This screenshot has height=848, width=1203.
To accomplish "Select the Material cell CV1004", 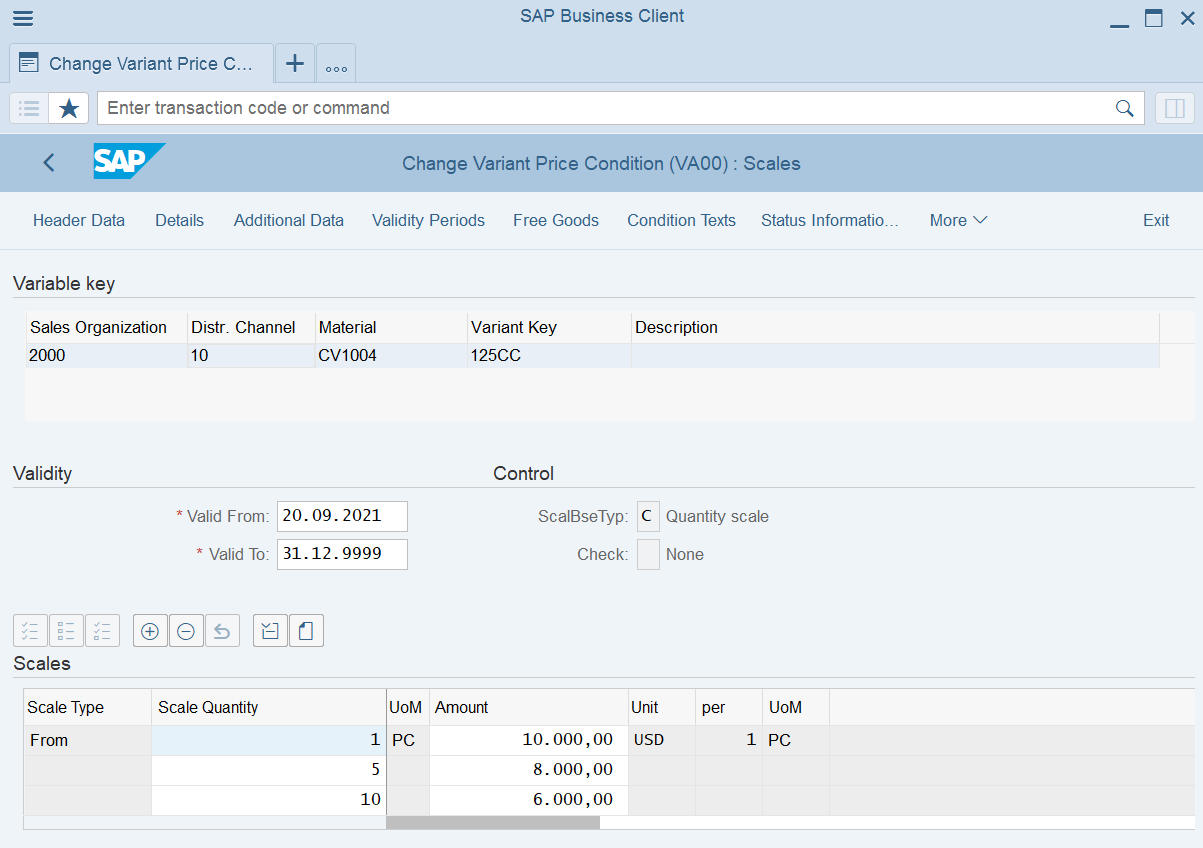I will tap(392, 355).
